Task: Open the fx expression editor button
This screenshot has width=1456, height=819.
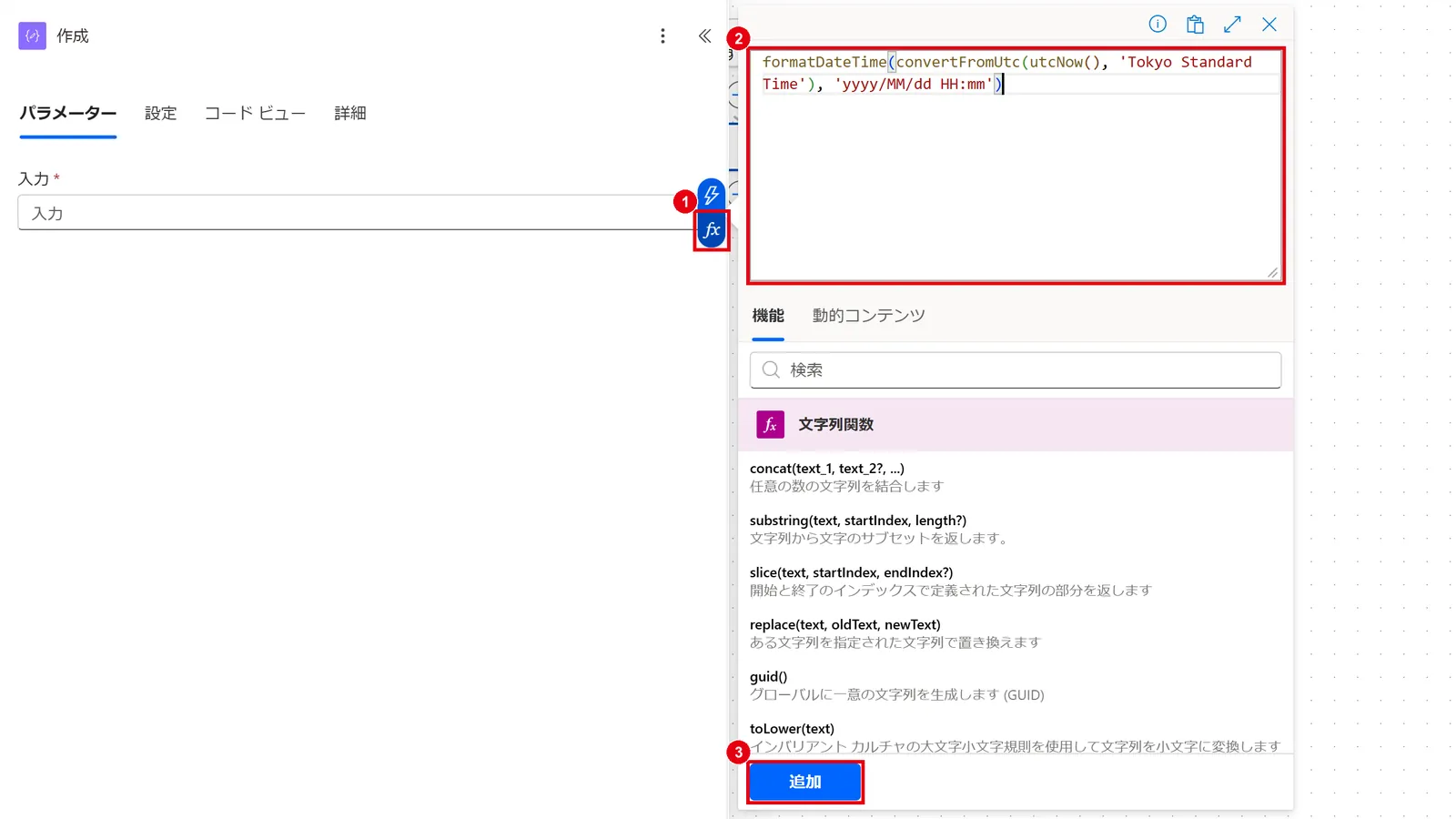Action: click(712, 230)
